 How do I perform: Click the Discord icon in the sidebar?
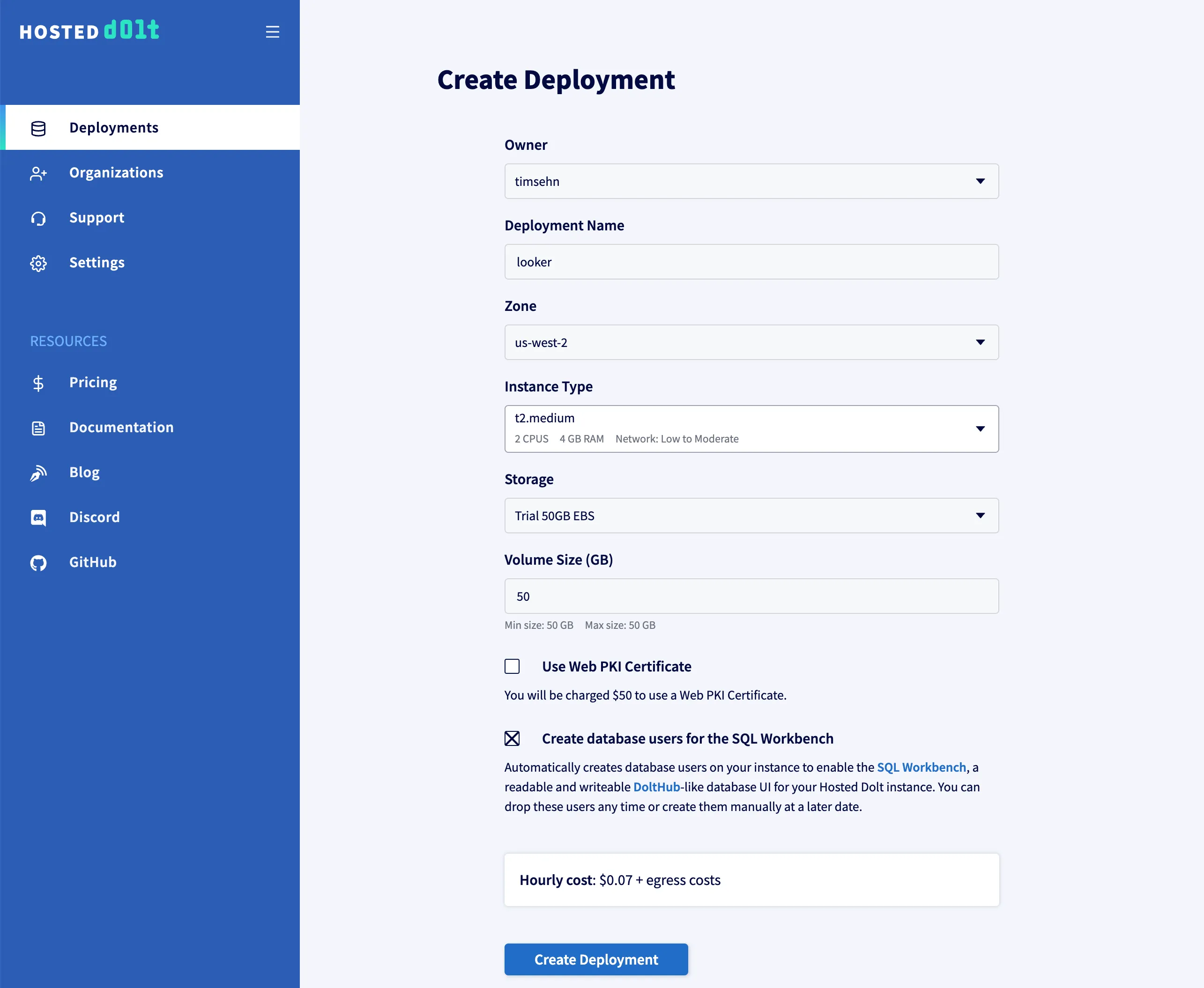point(37,517)
